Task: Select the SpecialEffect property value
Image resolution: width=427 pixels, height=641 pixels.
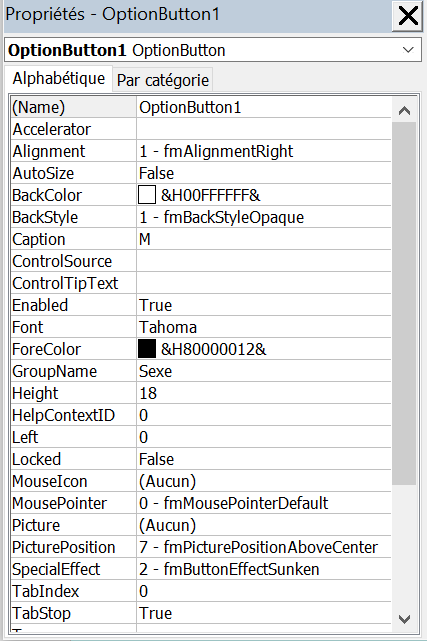Action: pos(264,569)
